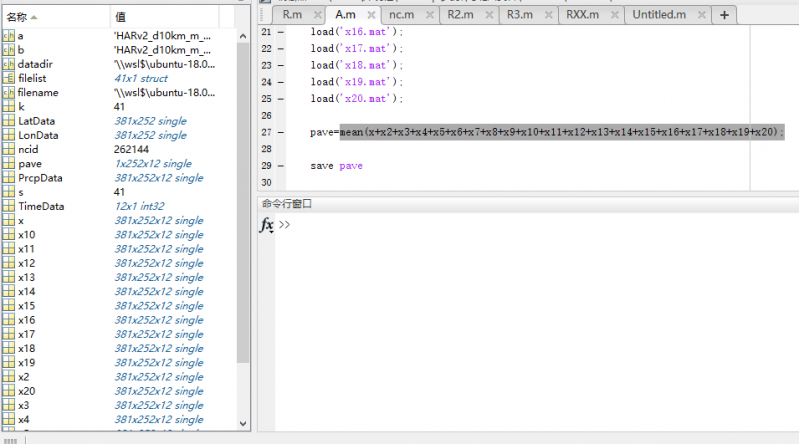Toggle breakpoint at line 29 margin
Viewport: 799px width, 444px height.
(280, 165)
